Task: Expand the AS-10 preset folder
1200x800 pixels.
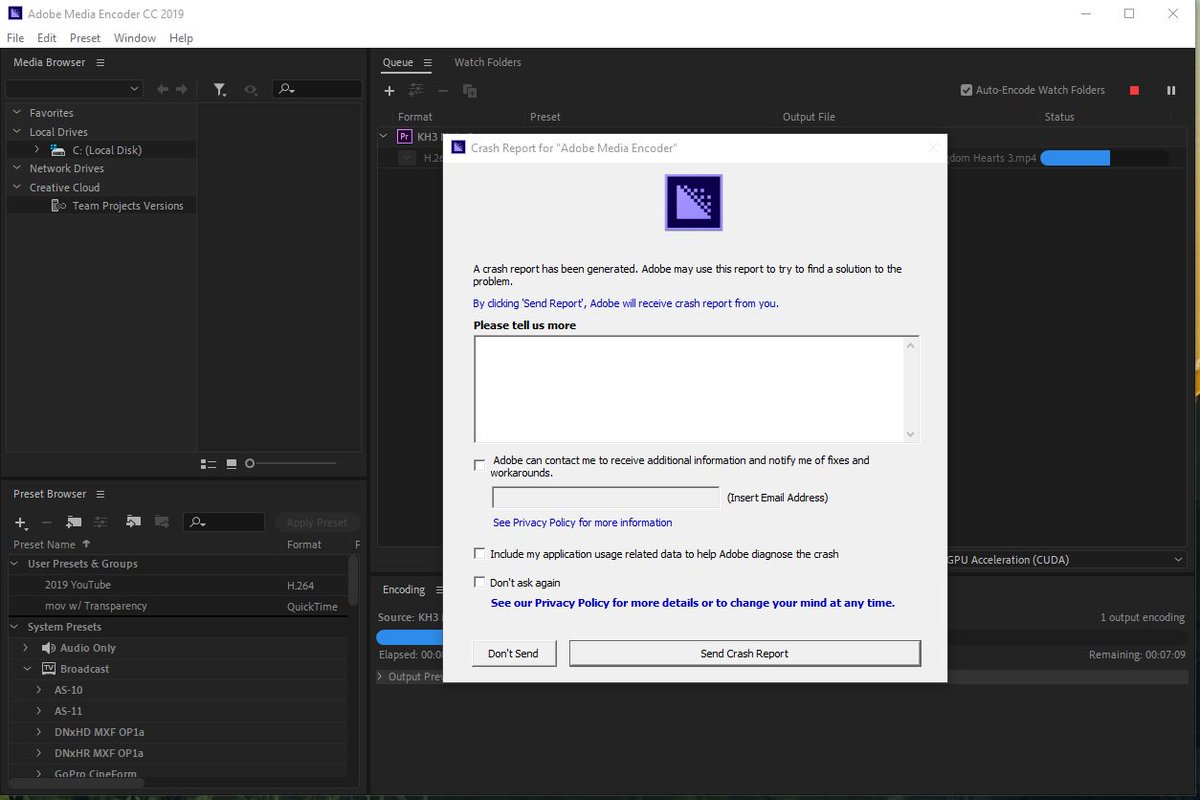Action: (39, 690)
